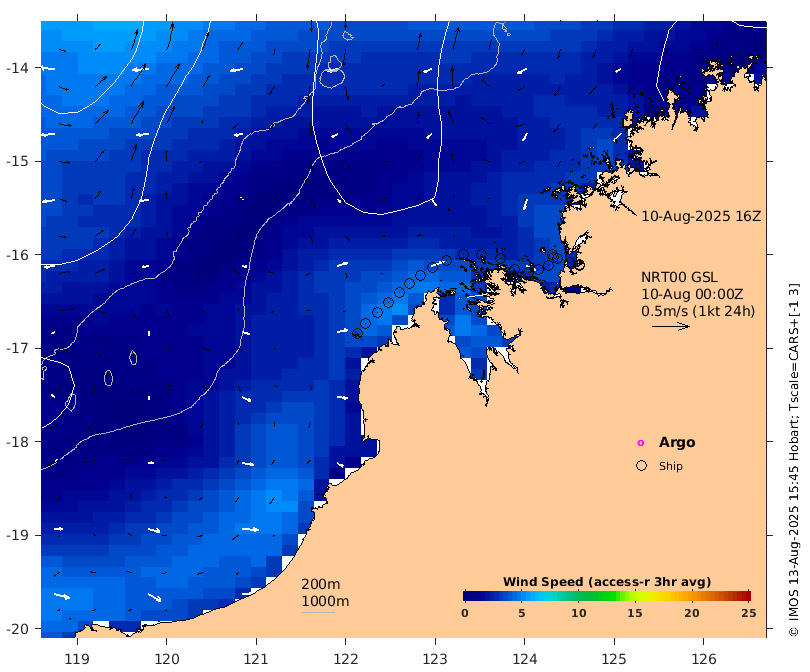Click the 10-Aug 00:00Z date text
810x672 pixels.
pos(692,294)
